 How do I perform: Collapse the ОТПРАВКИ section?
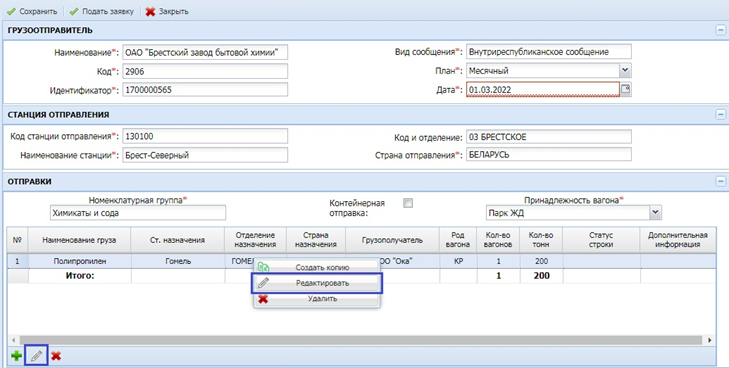pos(720,181)
